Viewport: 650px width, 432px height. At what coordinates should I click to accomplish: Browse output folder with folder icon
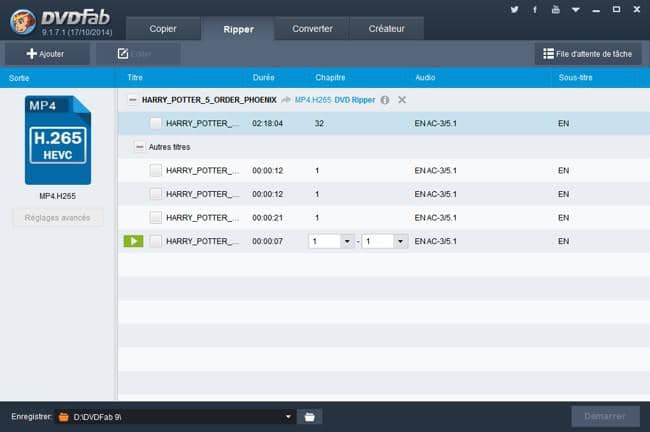click(310, 417)
